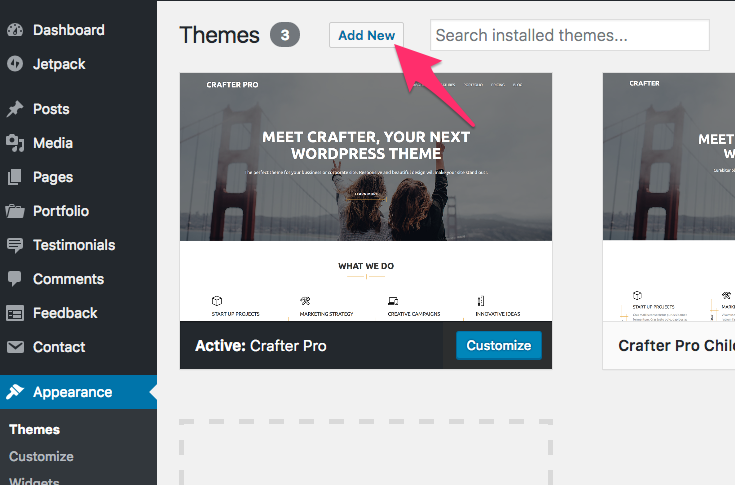Click the Crafter Pro Child theme name
The height and width of the screenshot is (485, 735).
(x=676, y=345)
